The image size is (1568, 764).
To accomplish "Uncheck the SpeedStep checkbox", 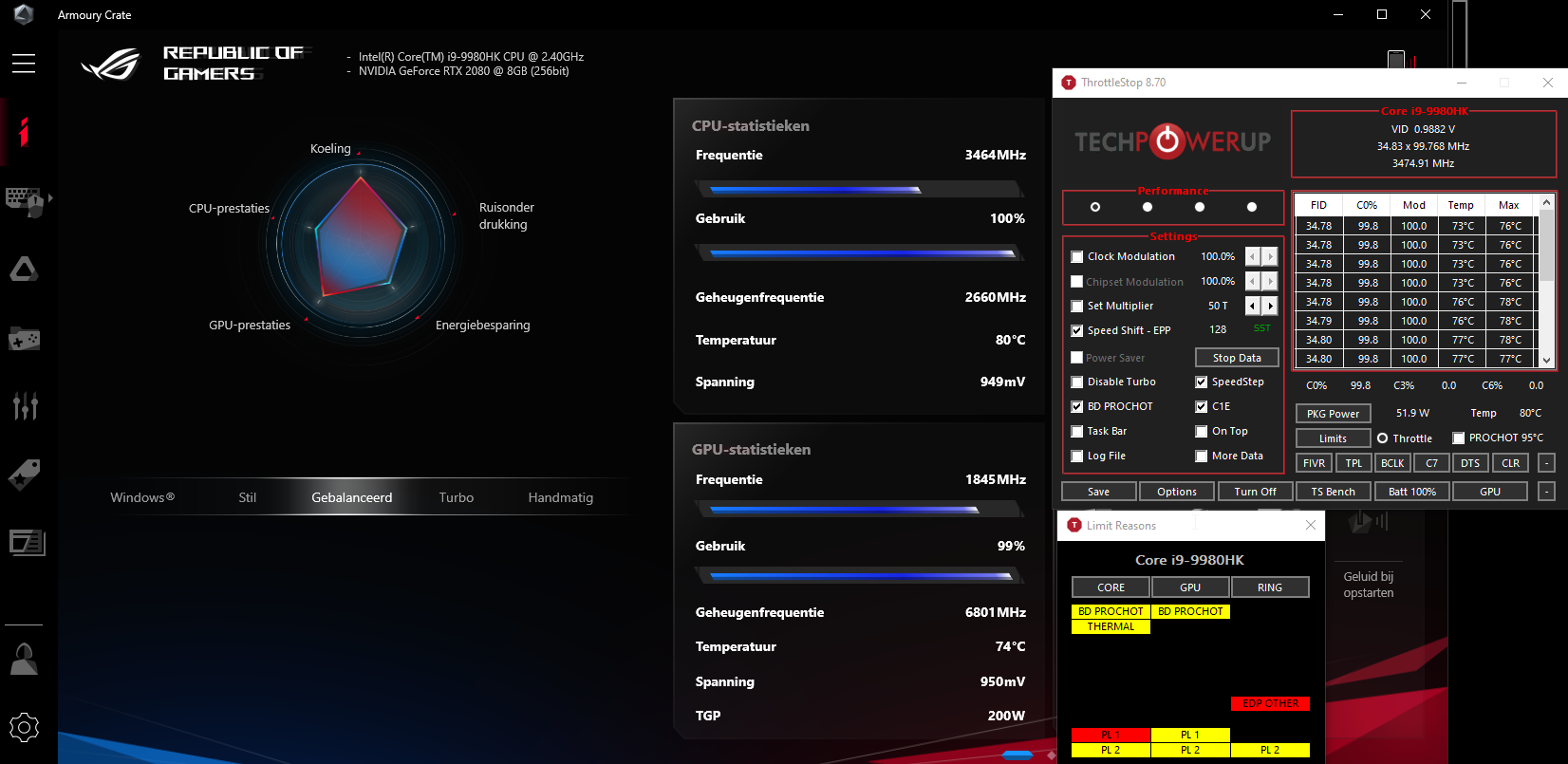I will 1202,382.
